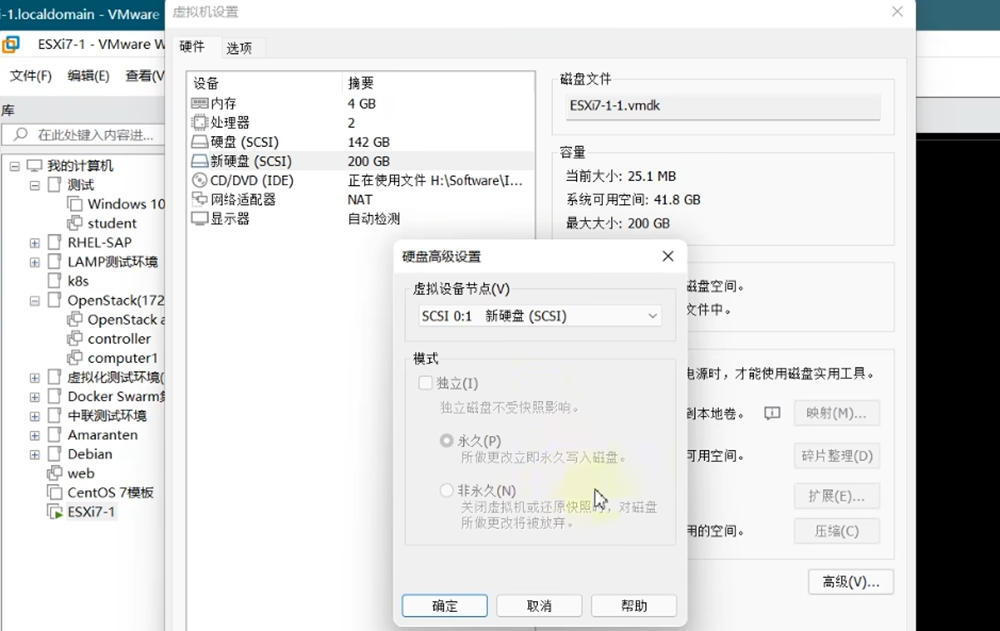1000x631 pixels.
Task: Open the 编辑(E) menu
Action: pos(89,76)
